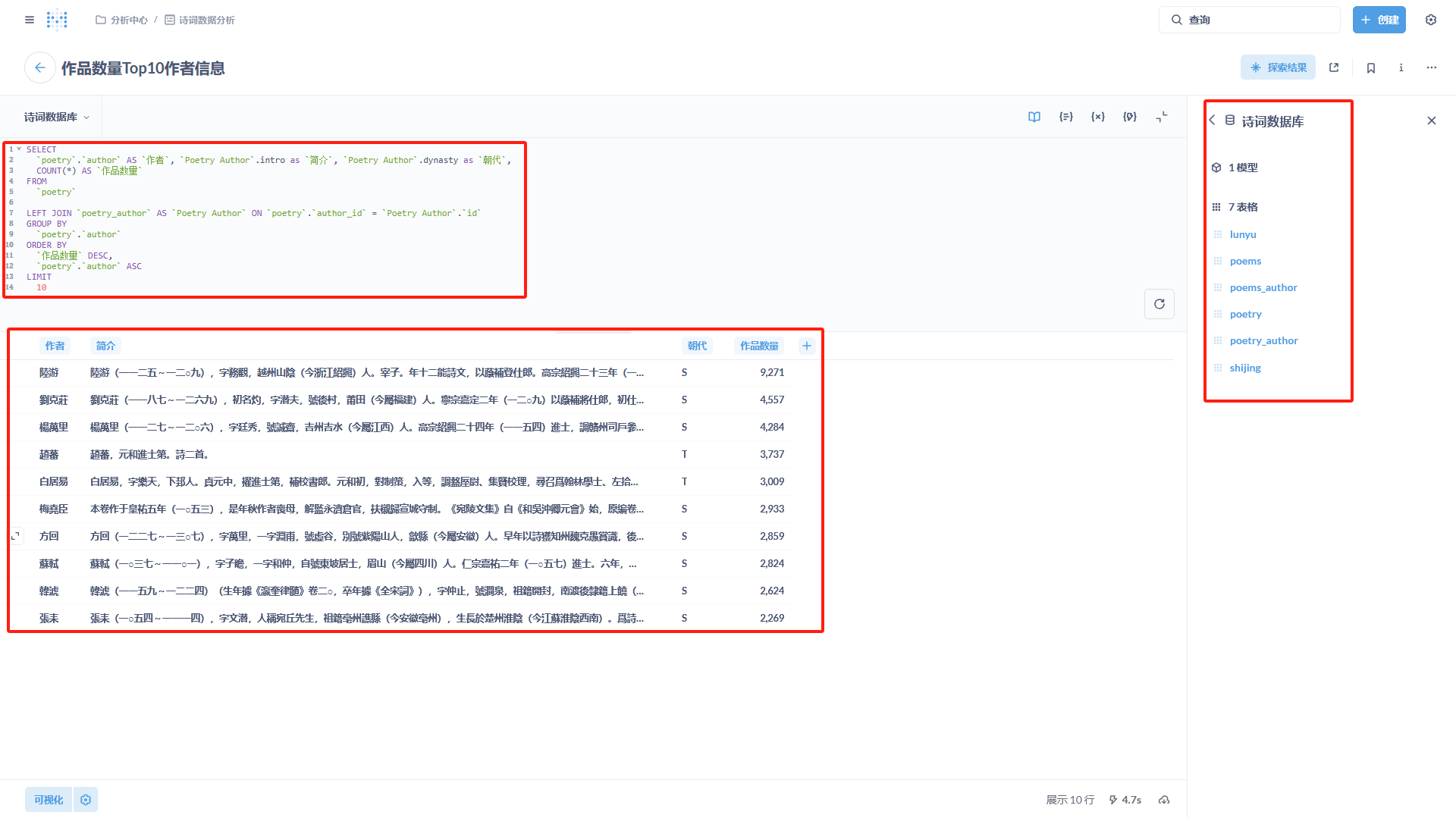
Task: Open the share/external link icon
Action: tap(1334, 67)
